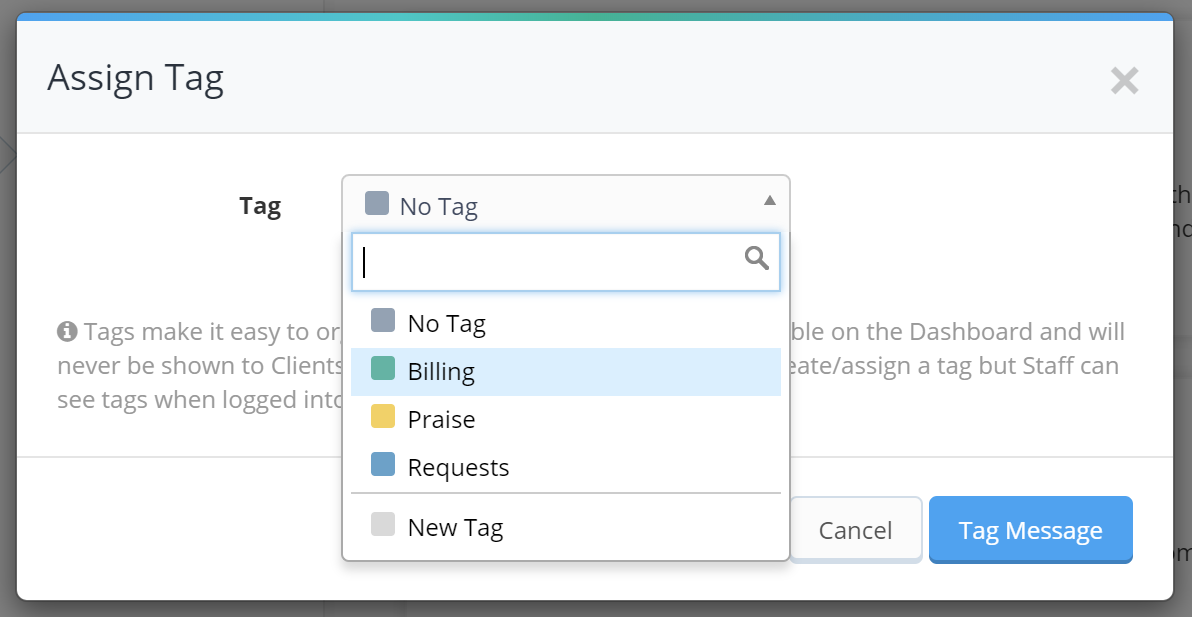Click the bold Tag field label
Screen dimensions: 1192x617
[x=260, y=206]
